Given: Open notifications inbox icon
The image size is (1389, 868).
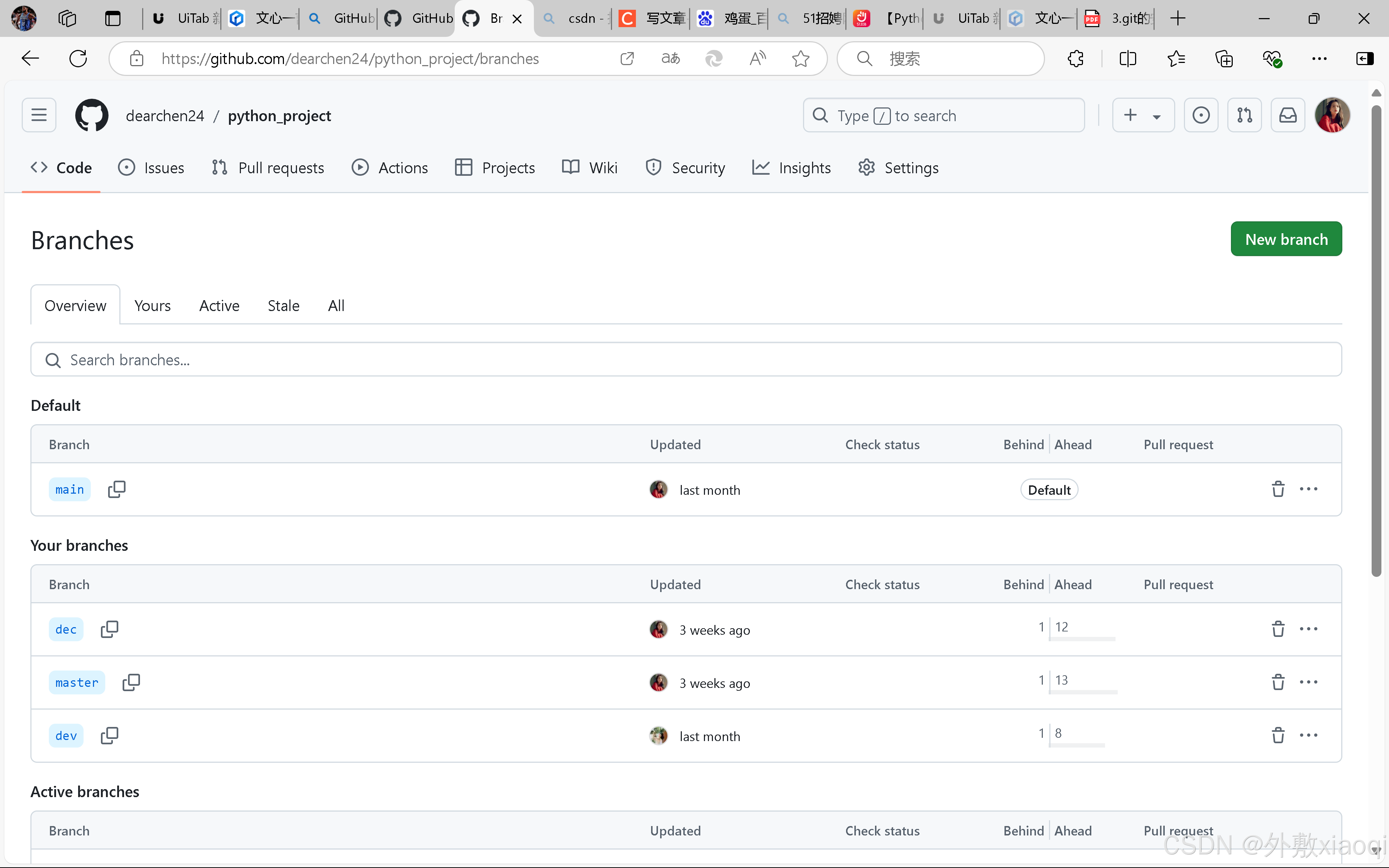Looking at the screenshot, I should (x=1288, y=115).
